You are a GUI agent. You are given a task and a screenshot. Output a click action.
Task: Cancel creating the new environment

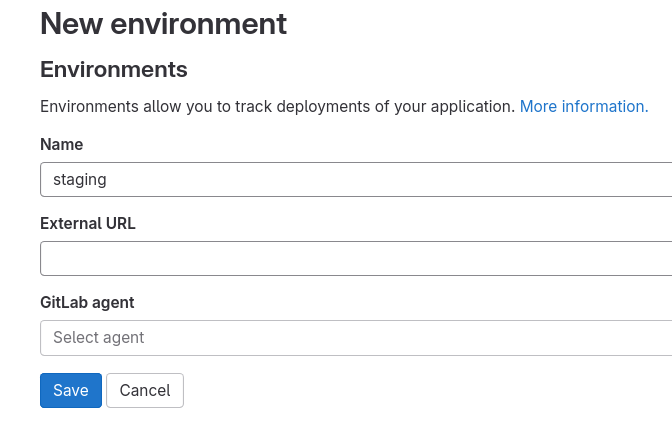coord(145,390)
